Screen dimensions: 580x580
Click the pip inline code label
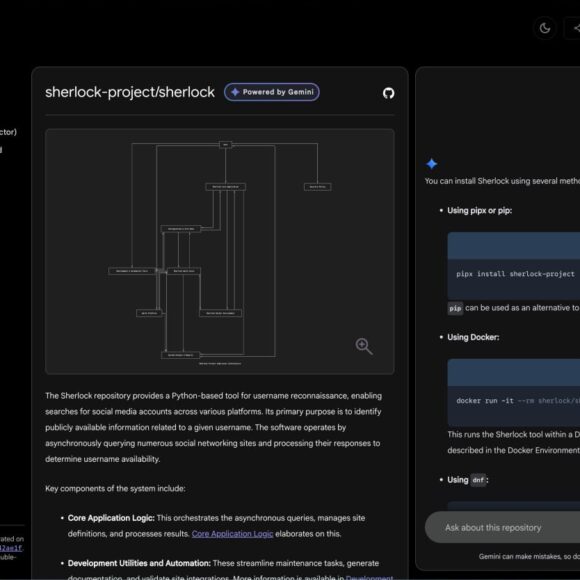pos(455,308)
